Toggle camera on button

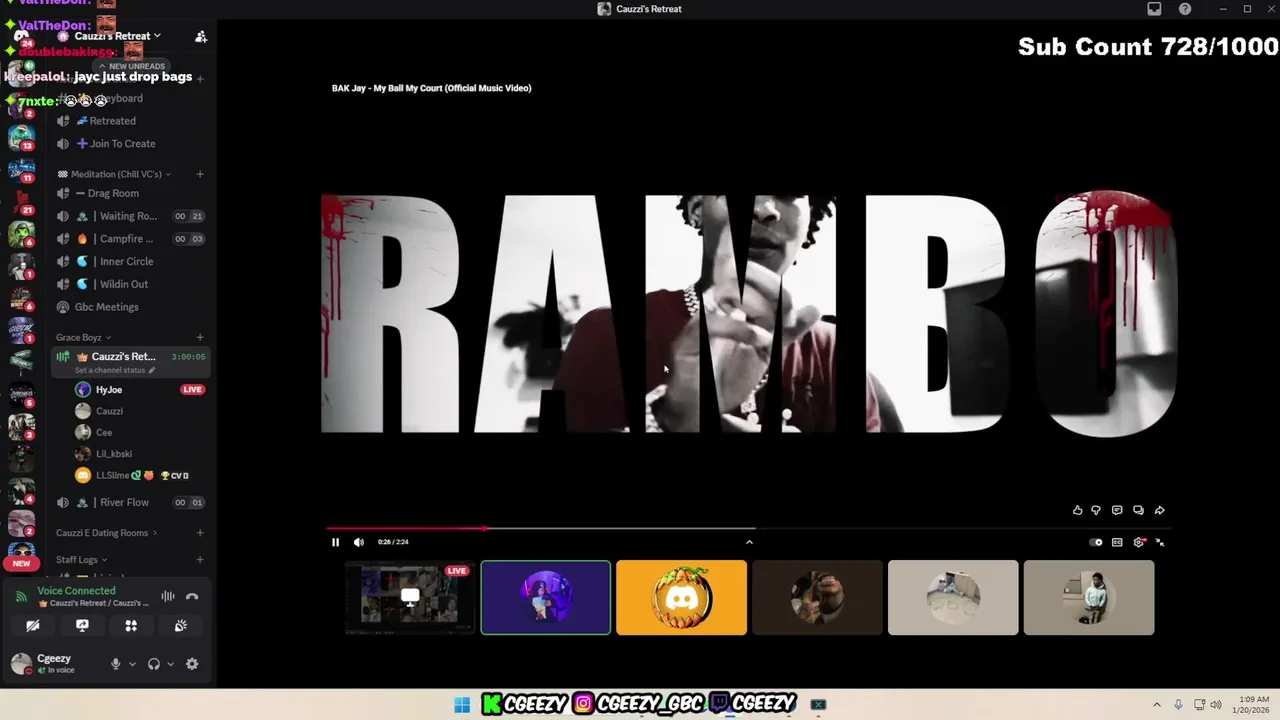33,626
